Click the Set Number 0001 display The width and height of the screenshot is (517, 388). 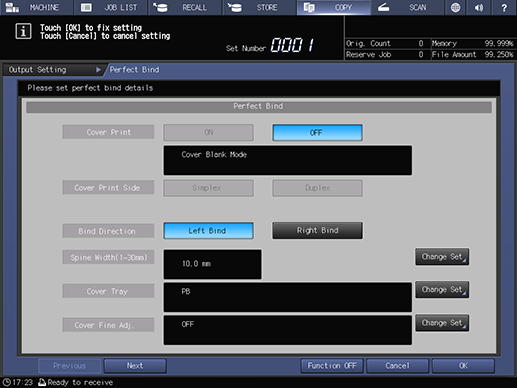292,45
